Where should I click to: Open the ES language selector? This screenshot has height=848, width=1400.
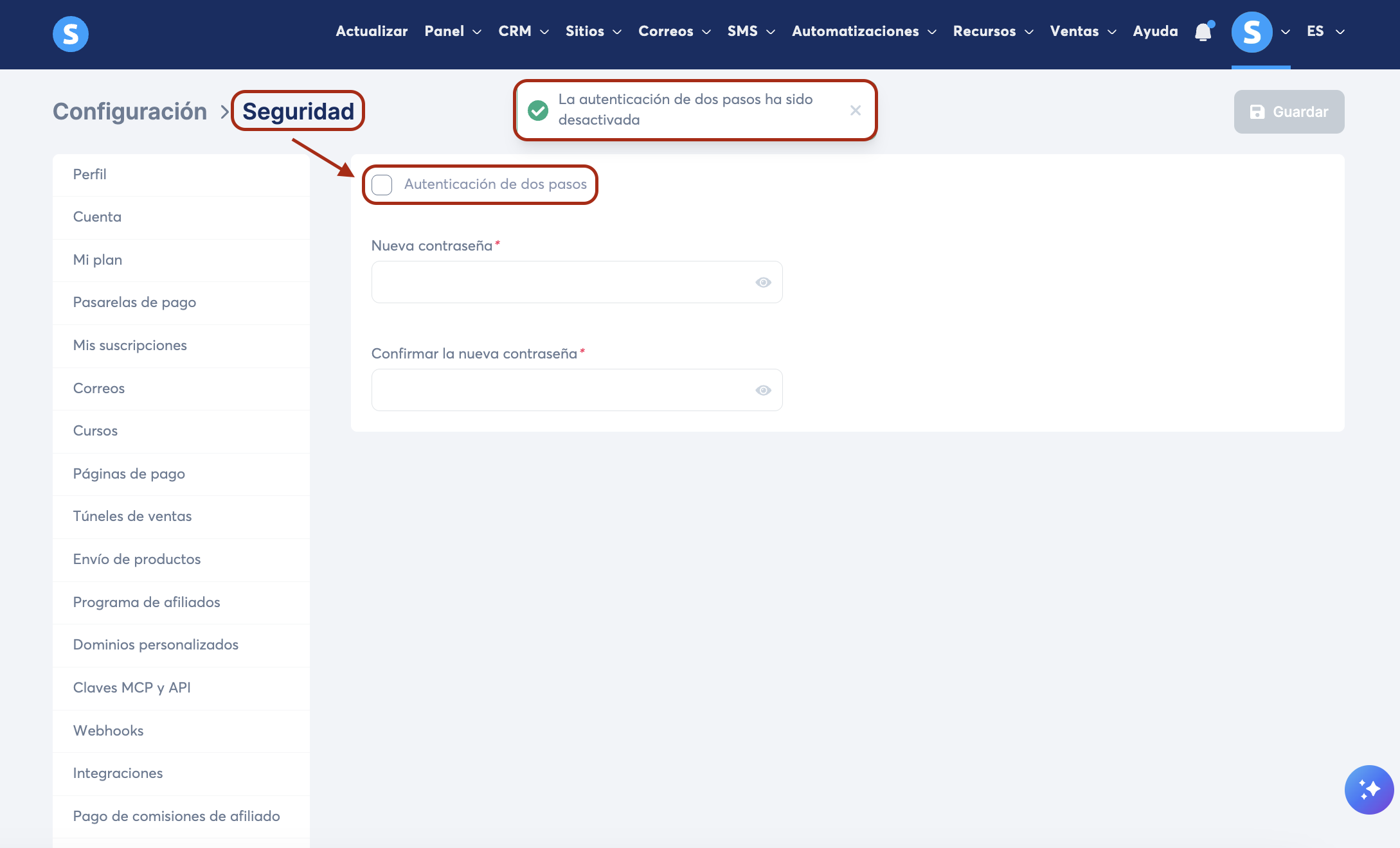click(x=1325, y=31)
